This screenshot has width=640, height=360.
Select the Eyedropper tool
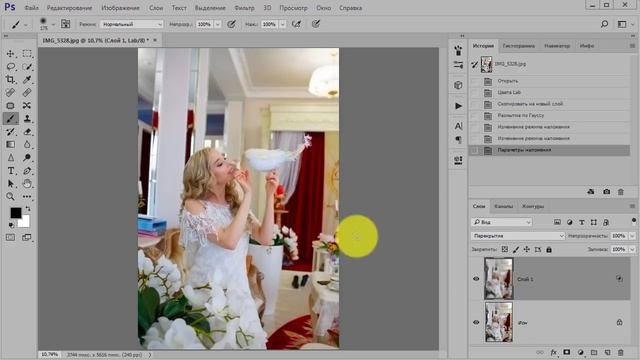[x=27, y=80]
